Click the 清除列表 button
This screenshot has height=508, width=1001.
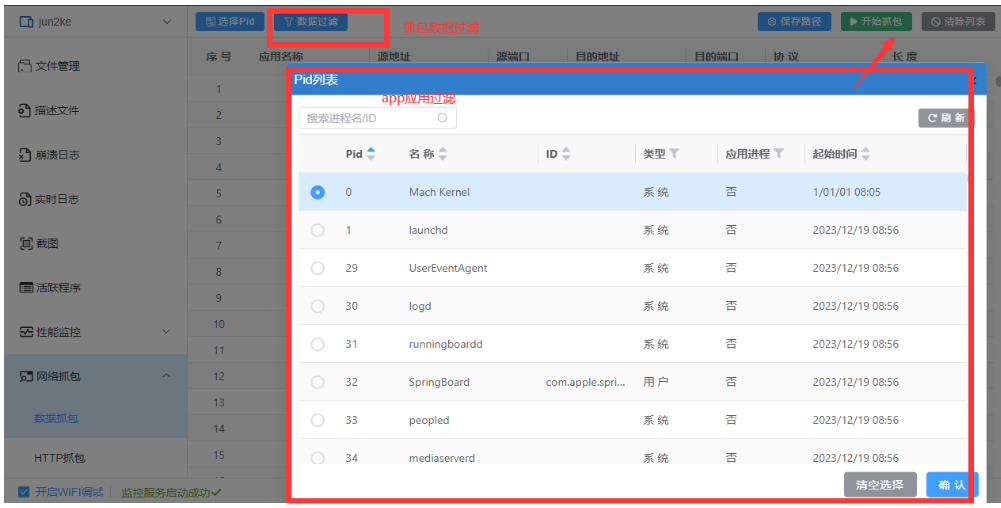[x=958, y=22]
